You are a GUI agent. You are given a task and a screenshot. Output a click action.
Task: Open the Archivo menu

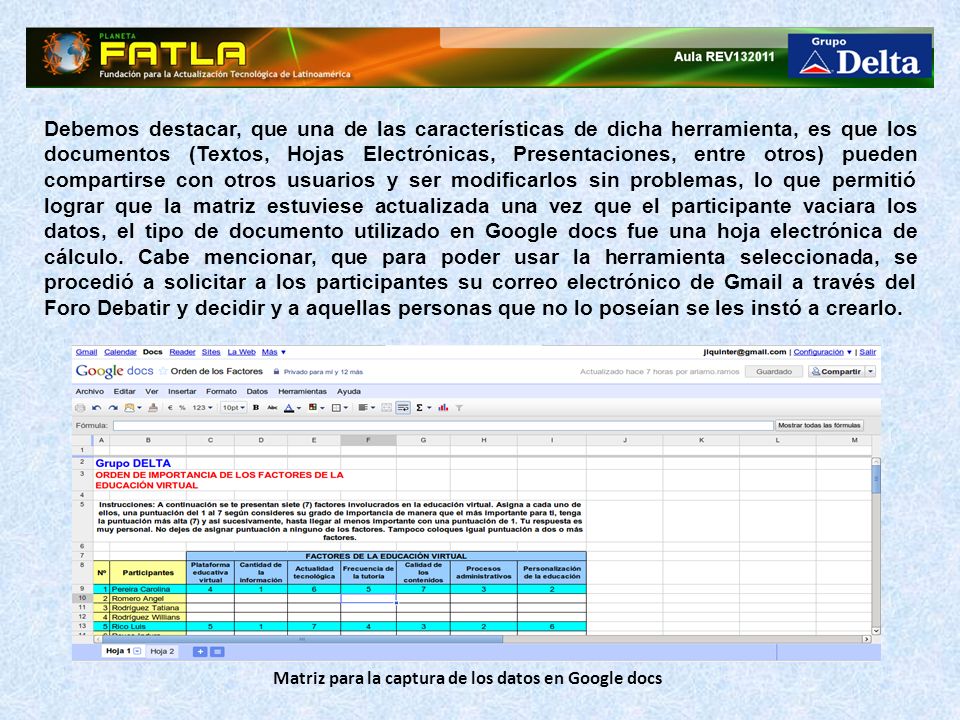pos(89,391)
